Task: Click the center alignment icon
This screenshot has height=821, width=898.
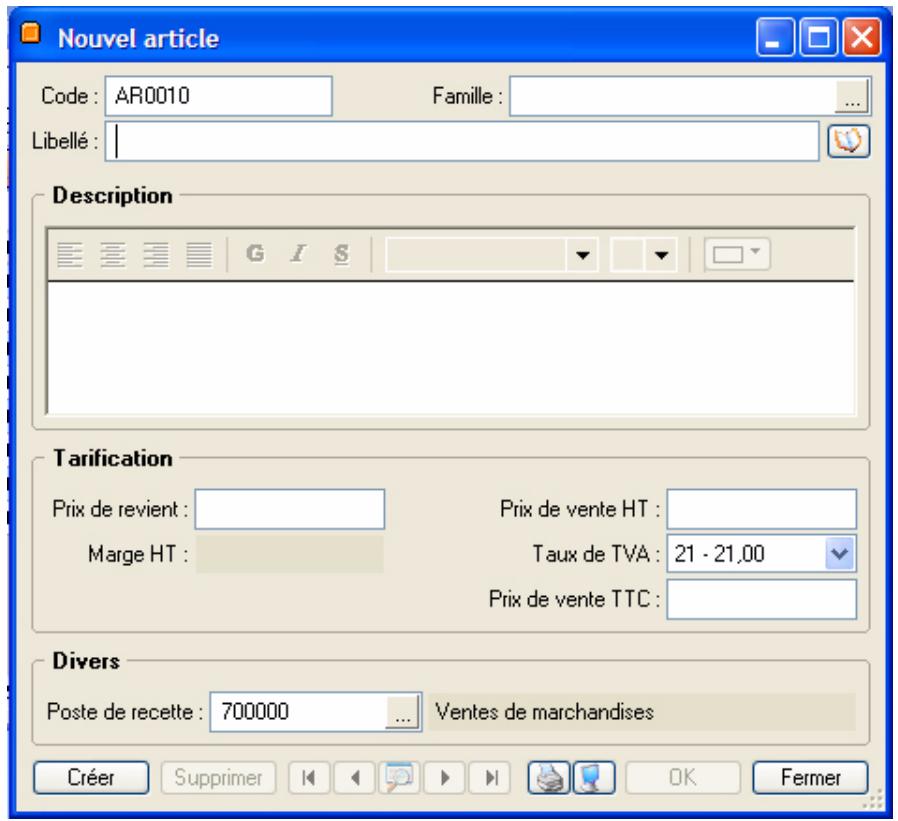Action: pos(113,254)
